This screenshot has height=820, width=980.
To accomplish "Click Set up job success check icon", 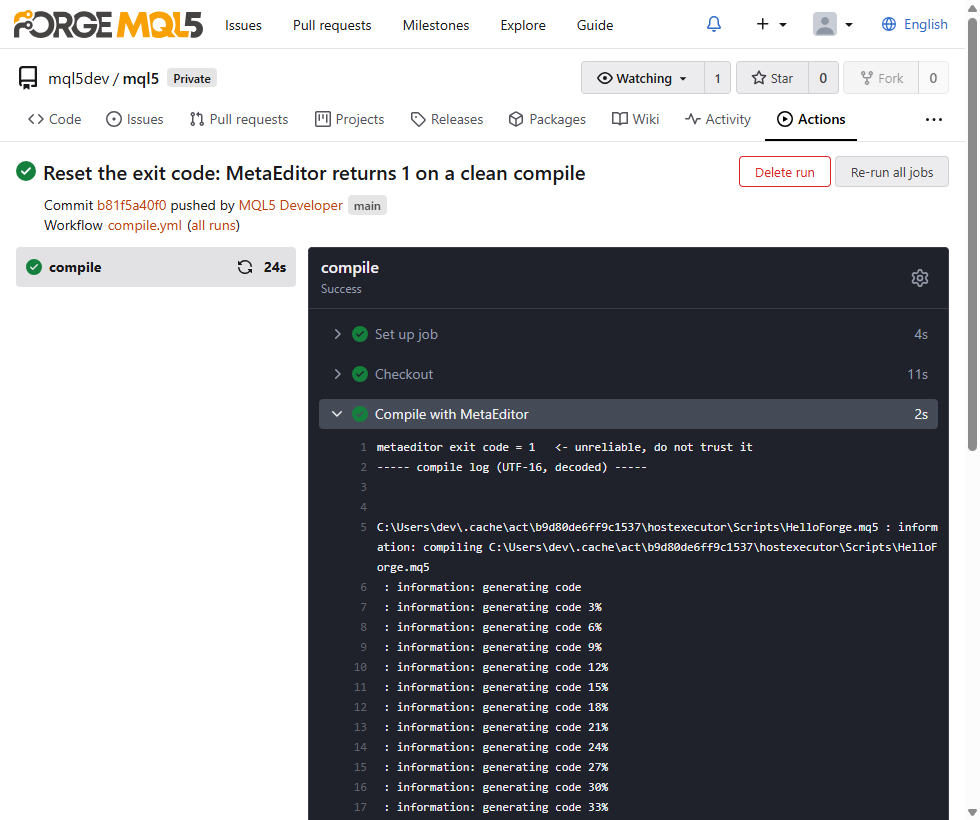I will pyautogui.click(x=360, y=334).
